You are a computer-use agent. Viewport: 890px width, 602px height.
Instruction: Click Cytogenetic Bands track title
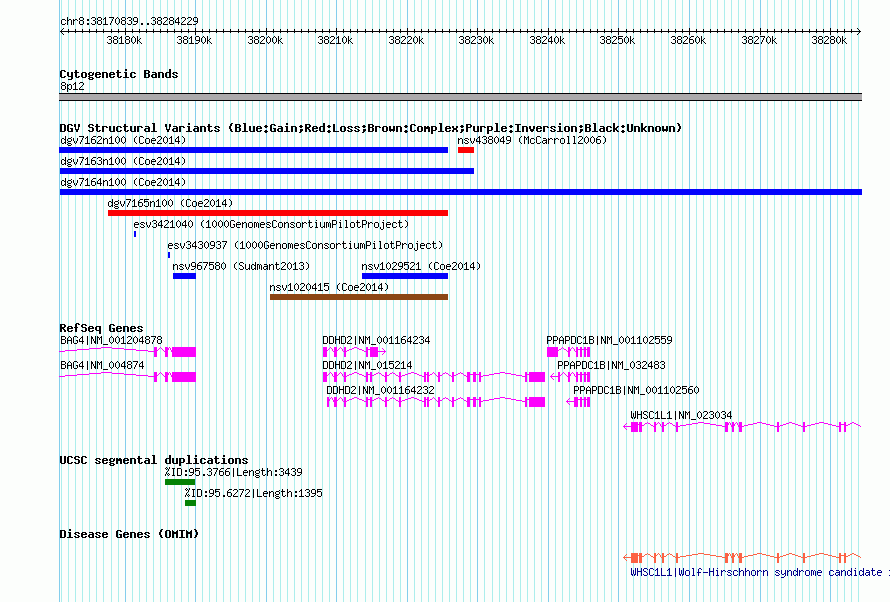[x=119, y=74]
